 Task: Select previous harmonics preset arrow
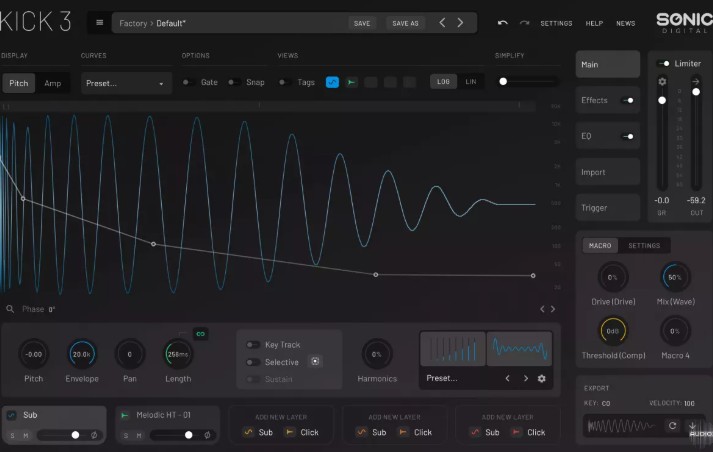click(507, 378)
